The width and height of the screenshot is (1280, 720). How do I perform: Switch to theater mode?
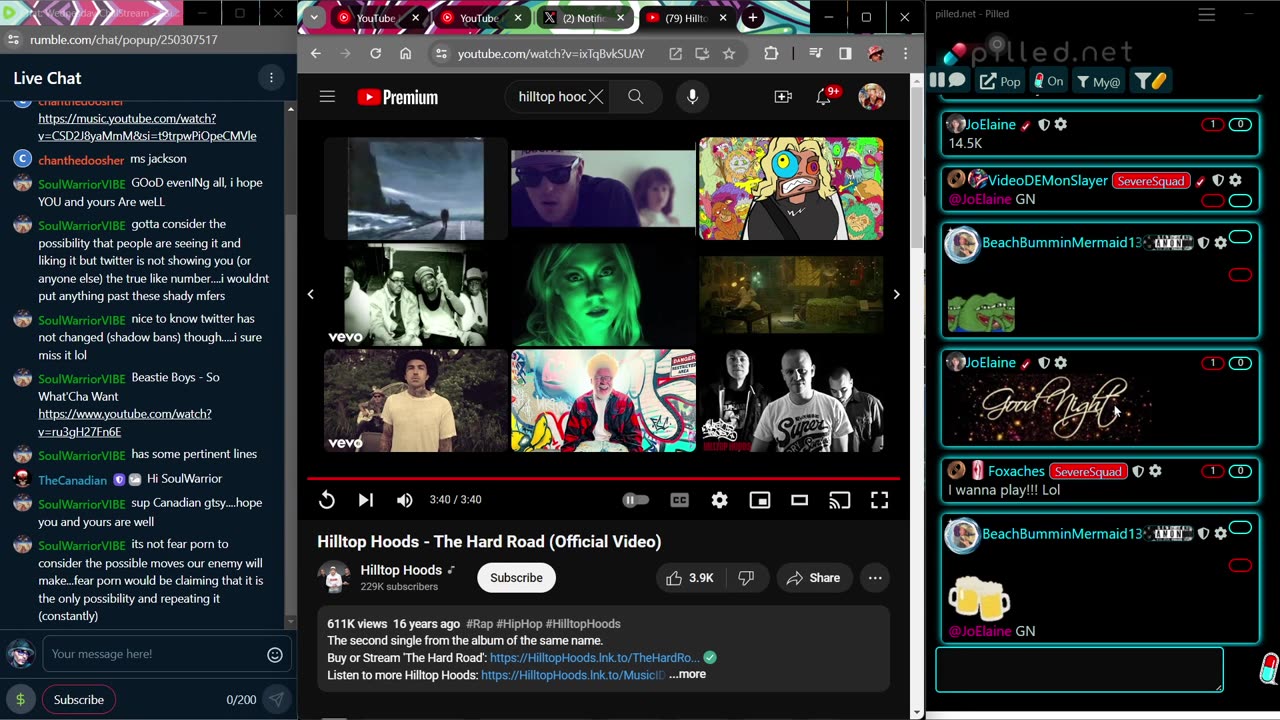799,500
